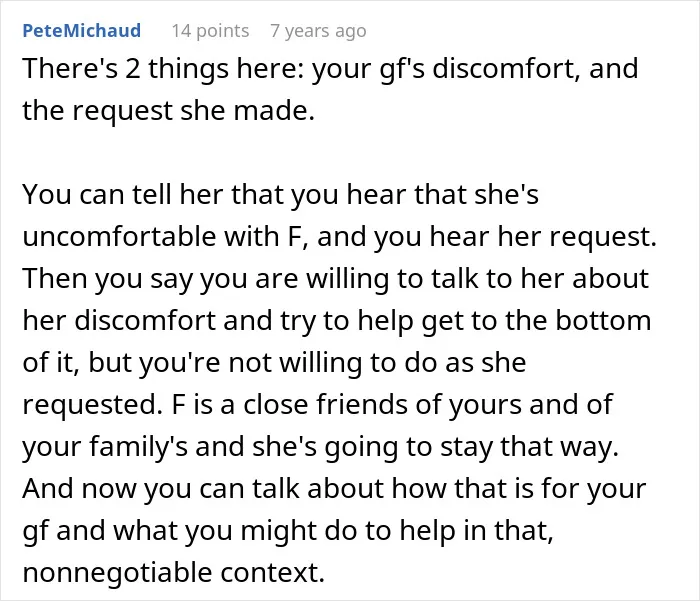700x601 pixels.
Task: Click the line starting 'And now you can talk'
Action: pyautogui.click(x=334, y=488)
